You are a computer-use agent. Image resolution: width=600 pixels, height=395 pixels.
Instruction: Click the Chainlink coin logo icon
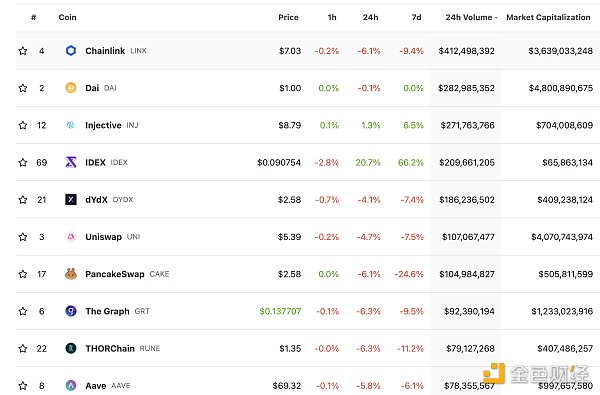[x=71, y=51]
